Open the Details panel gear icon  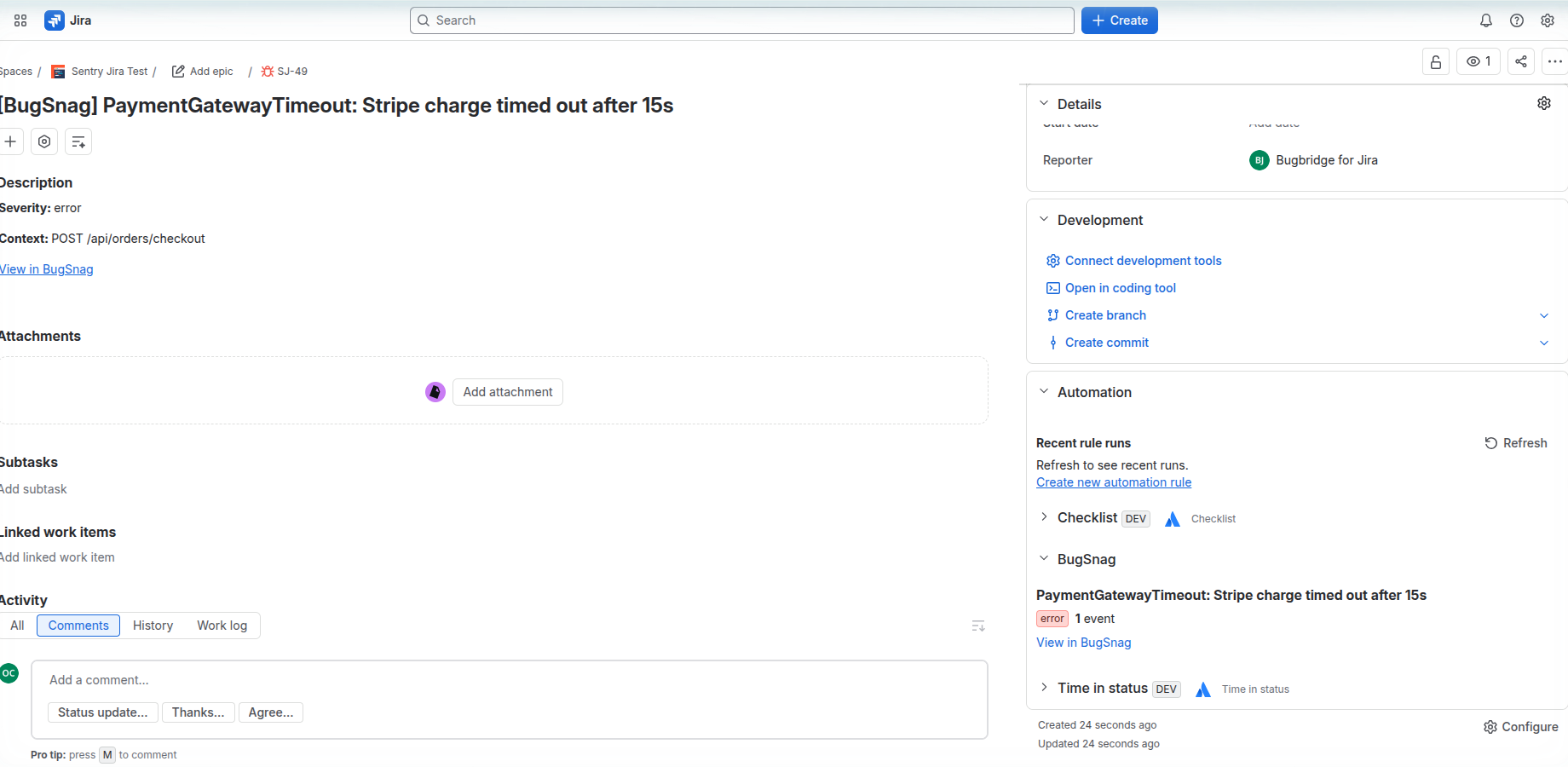[1544, 103]
